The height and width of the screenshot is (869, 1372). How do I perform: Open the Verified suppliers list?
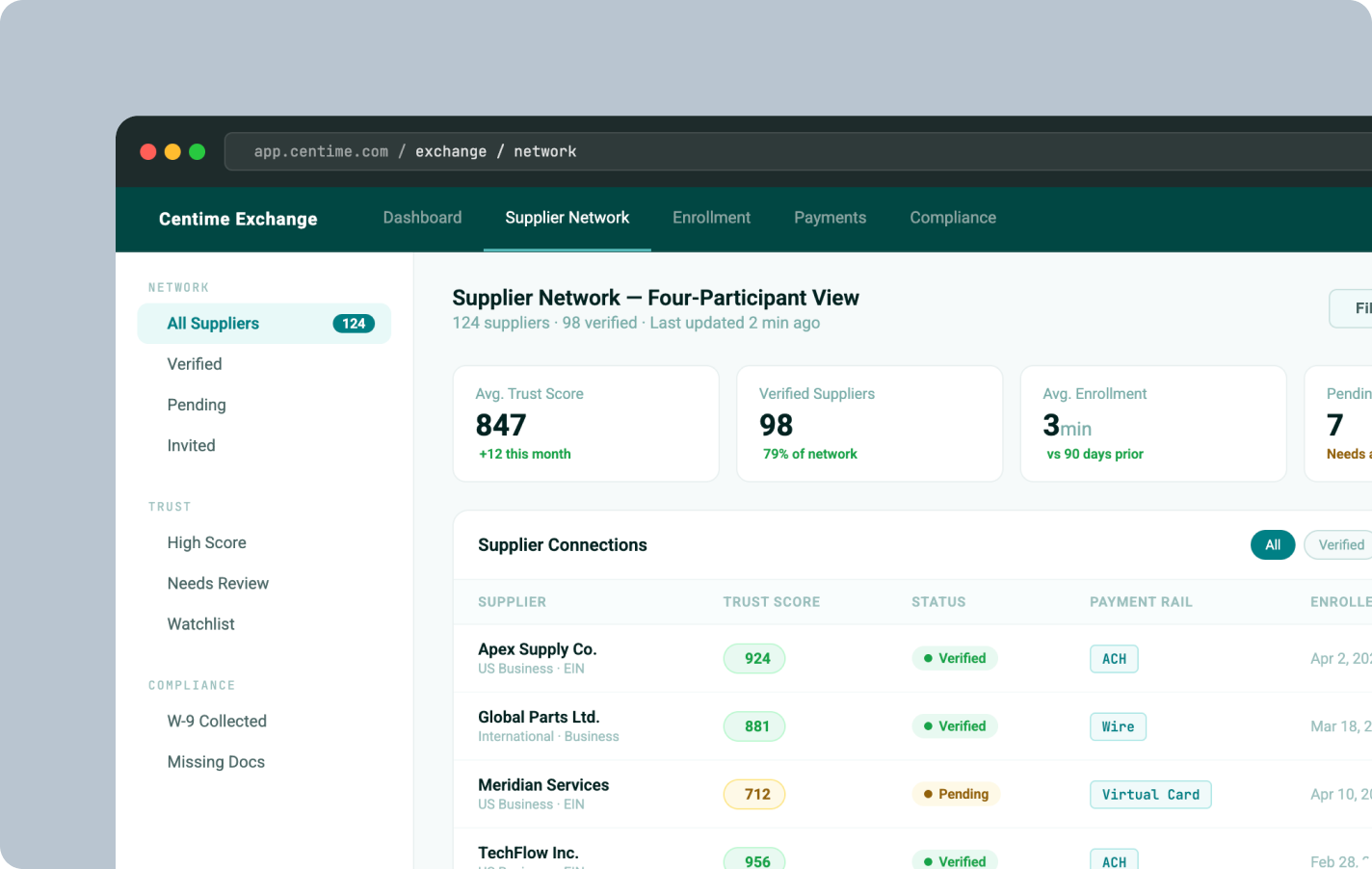195,364
